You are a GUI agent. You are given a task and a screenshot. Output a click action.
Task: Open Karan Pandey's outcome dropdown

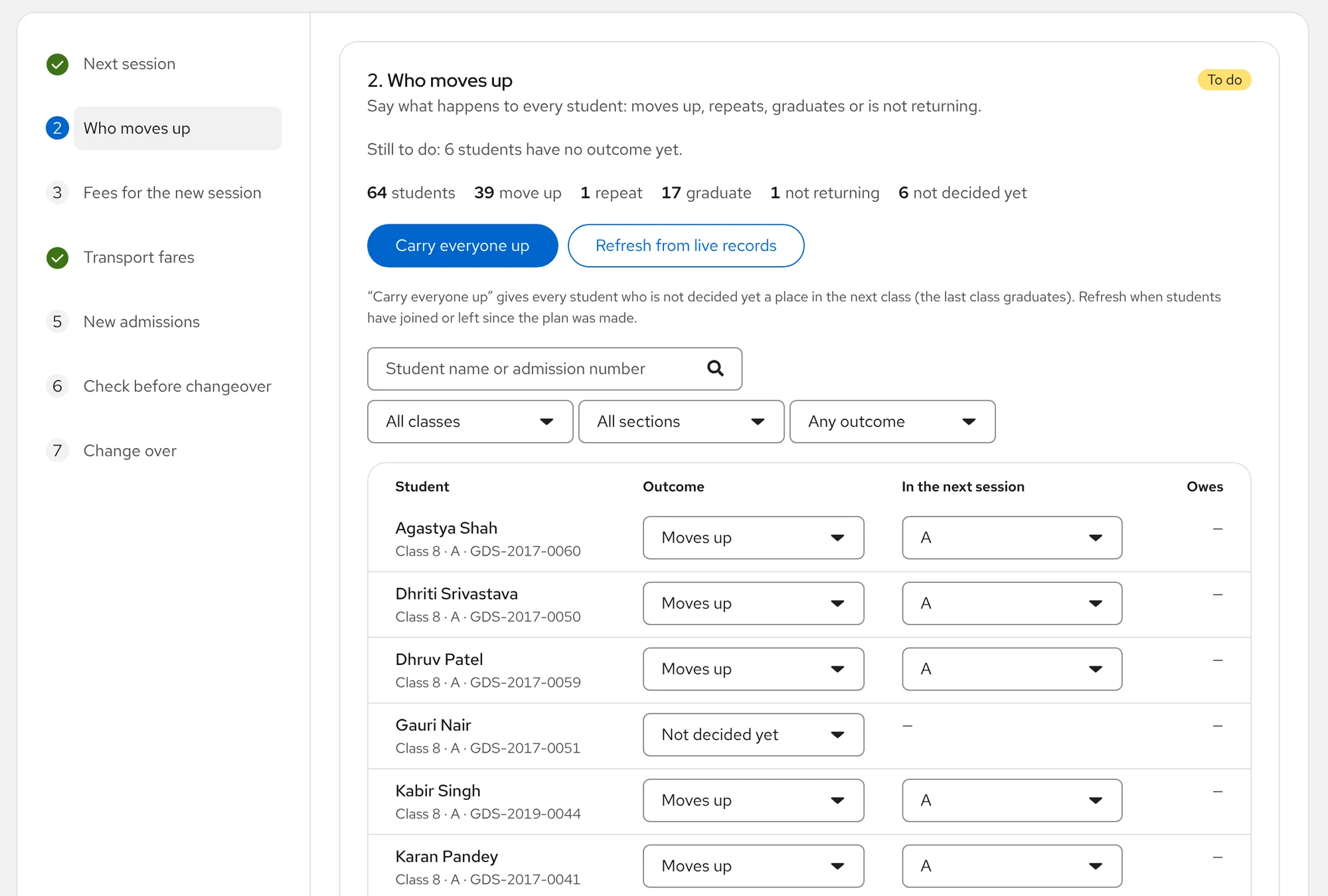753,866
